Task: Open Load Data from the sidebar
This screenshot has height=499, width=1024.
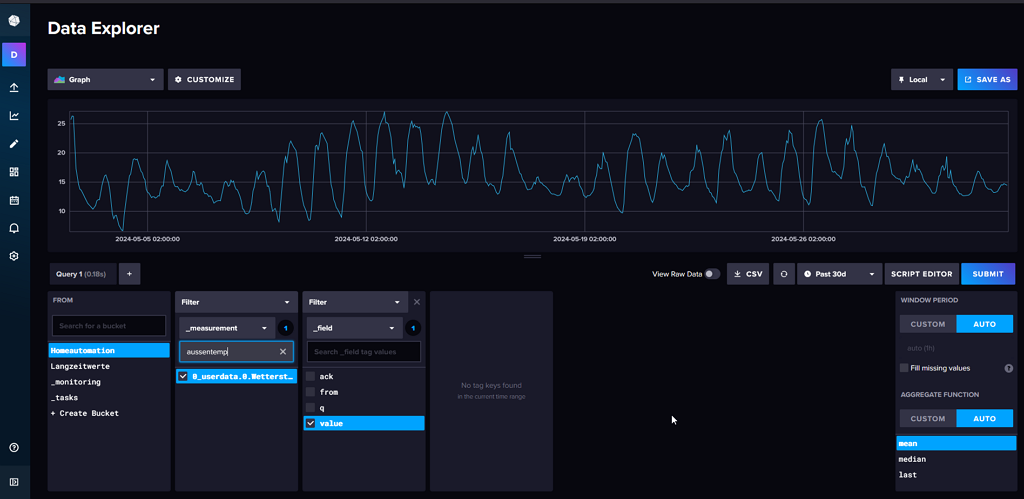Action: [14, 88]
